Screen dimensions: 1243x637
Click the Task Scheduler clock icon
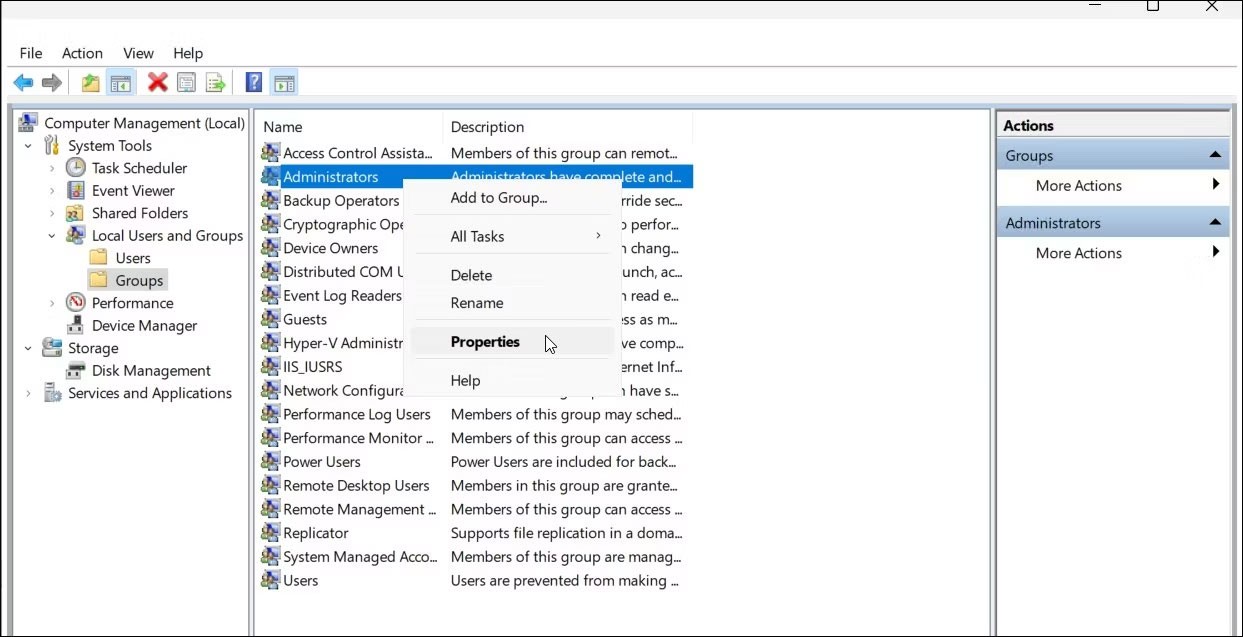coord(76,168)
